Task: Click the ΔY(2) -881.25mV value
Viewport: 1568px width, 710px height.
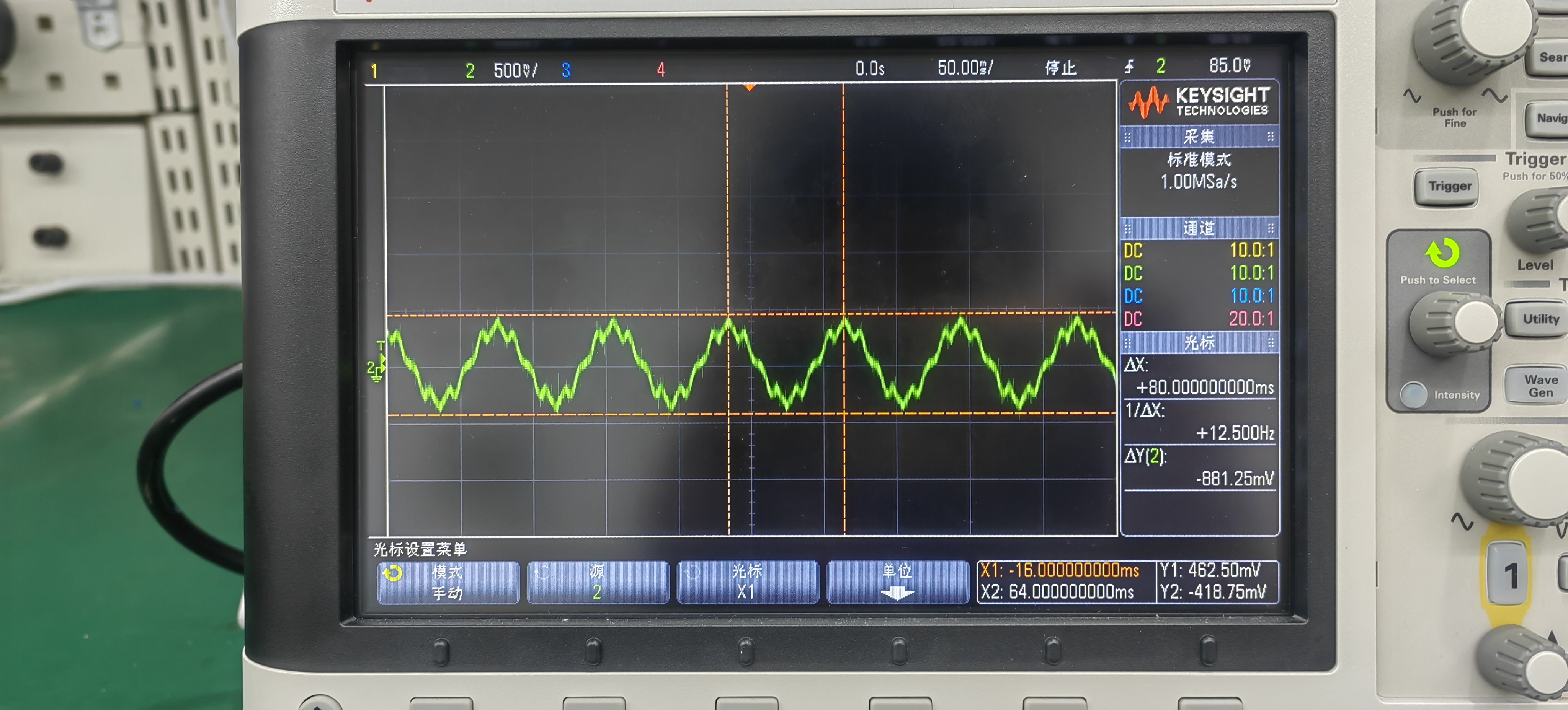Action: pos(1235,479)
